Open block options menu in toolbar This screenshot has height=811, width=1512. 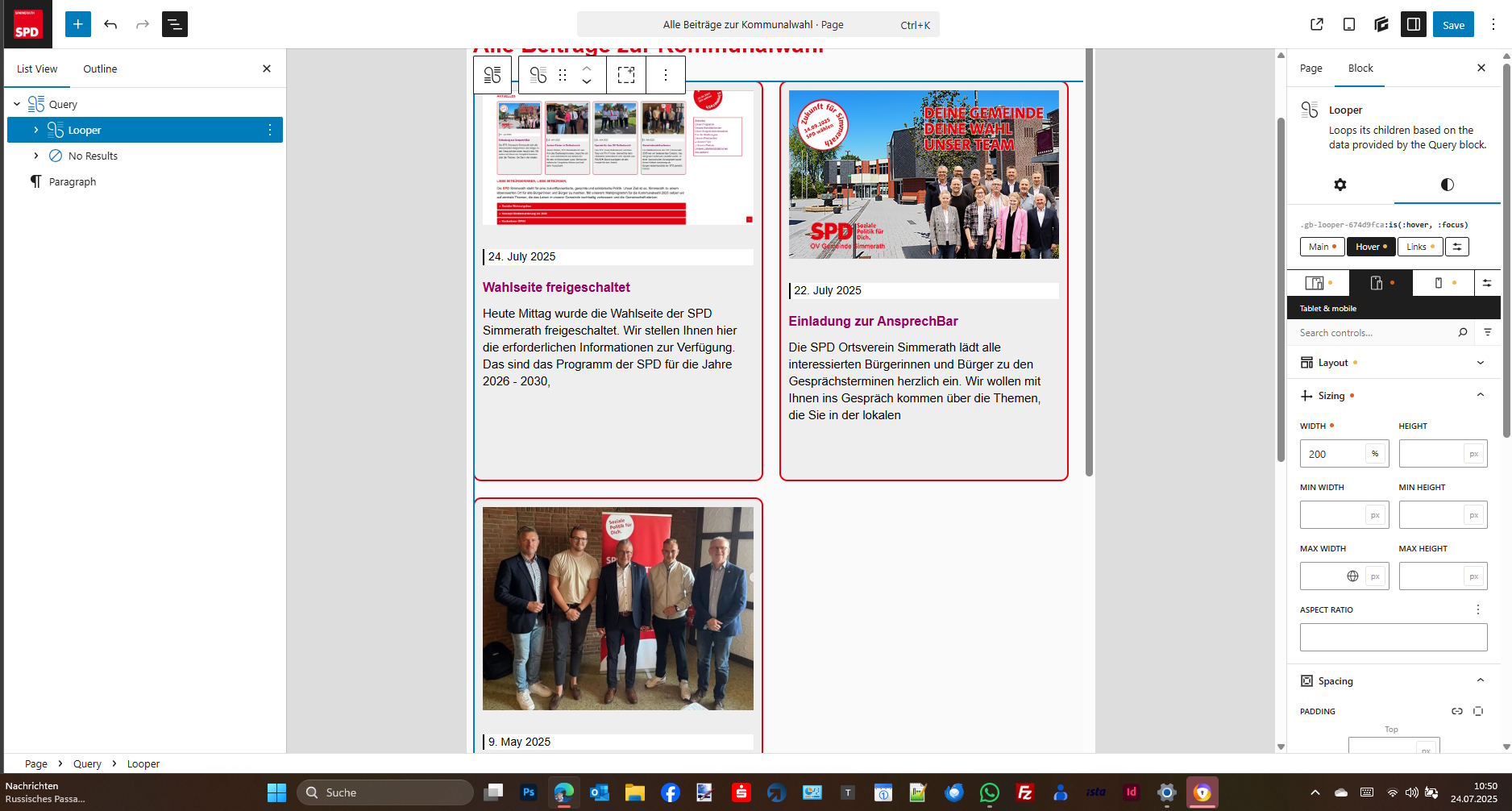click(x=665, y=75)
